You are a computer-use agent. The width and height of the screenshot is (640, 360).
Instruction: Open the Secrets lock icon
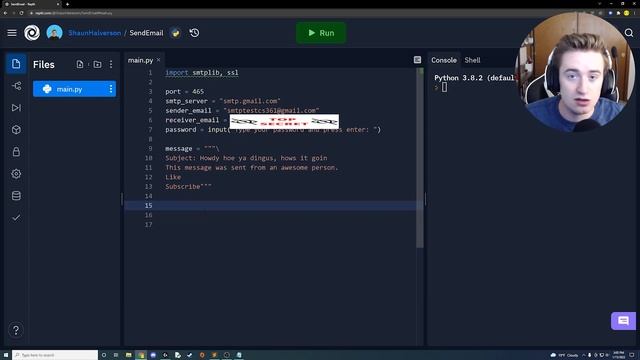(16, 152)
